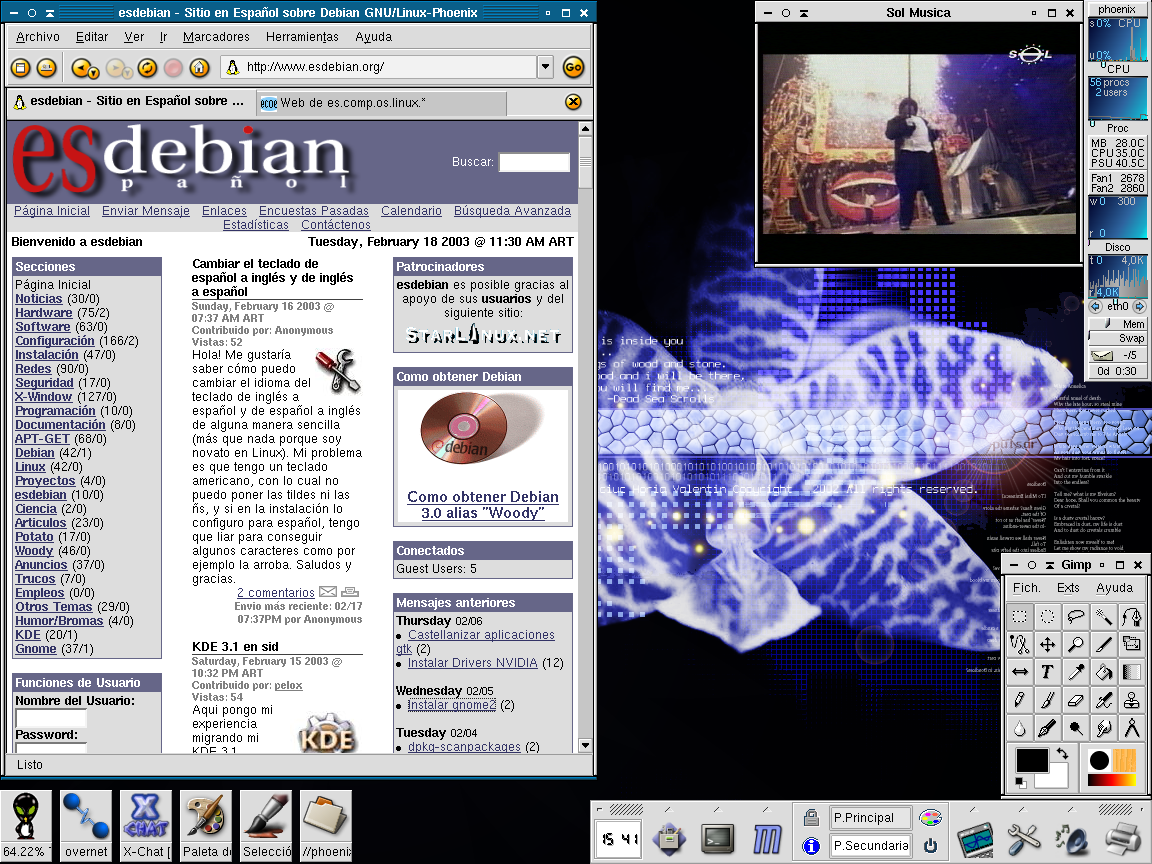The width and height of the screenshot is (1152, 864).
Task: Open the Fich. menu in Gimp
Action: coord(1026,588)
